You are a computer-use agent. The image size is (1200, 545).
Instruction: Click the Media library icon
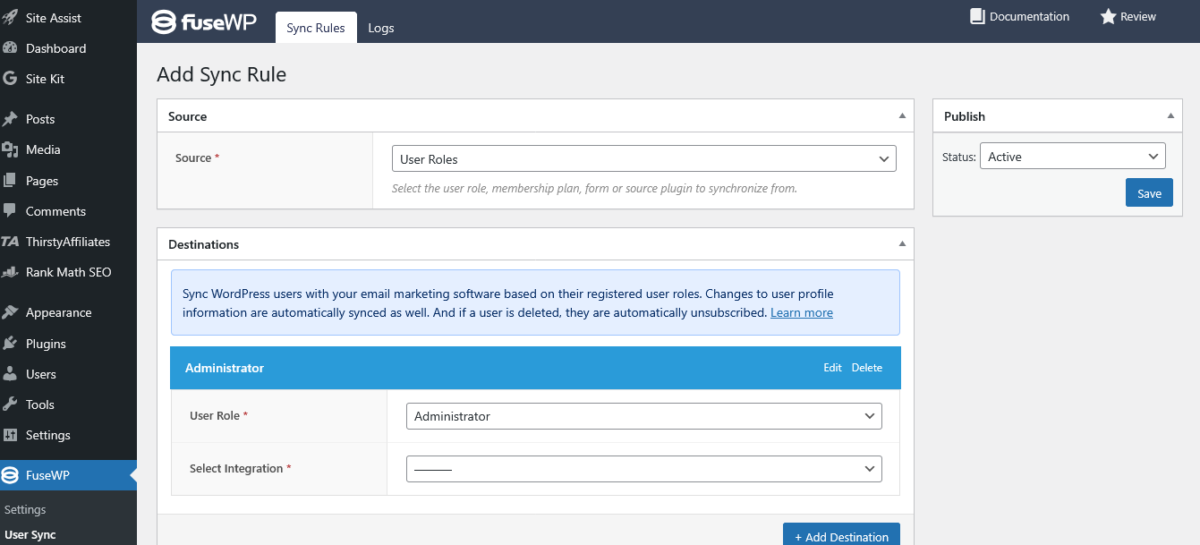[10, 150]
